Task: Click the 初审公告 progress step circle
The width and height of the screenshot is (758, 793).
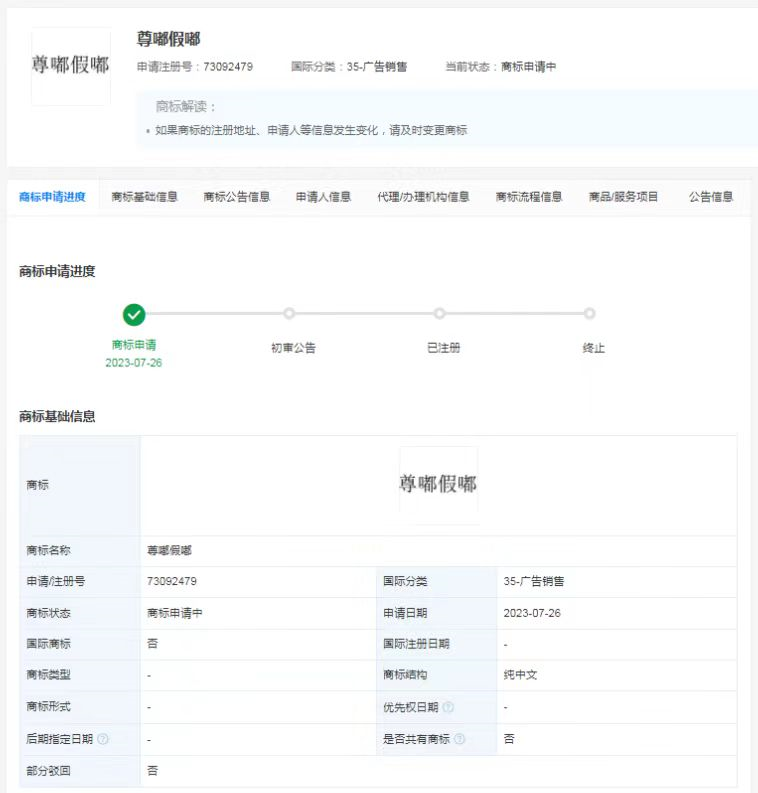Action: tap(289, 314)
